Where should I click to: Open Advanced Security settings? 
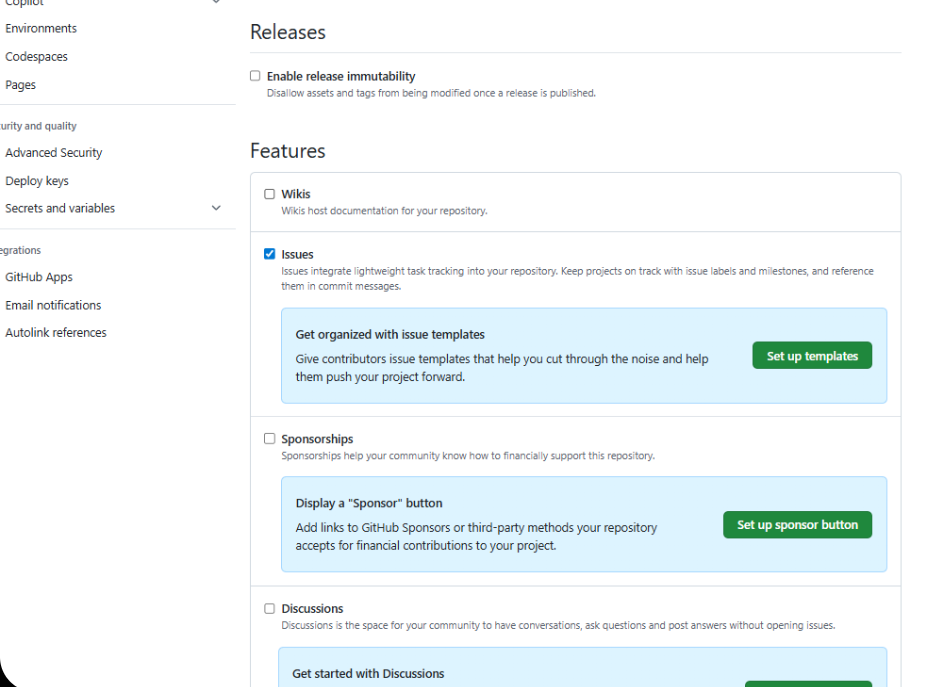tap(54, 152)
